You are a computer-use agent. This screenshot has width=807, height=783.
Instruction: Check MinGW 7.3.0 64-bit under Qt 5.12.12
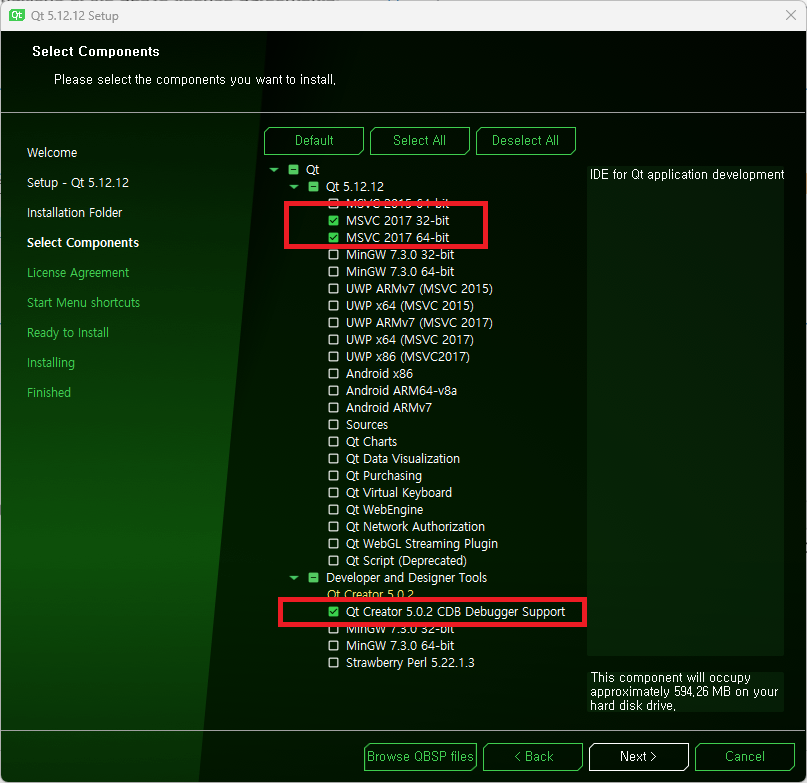[x=334, y=271]
